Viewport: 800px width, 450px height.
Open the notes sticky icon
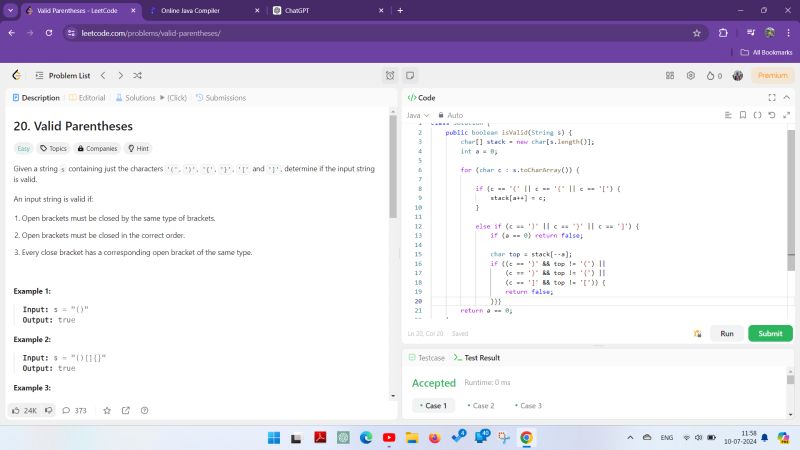tap(410, 76)
